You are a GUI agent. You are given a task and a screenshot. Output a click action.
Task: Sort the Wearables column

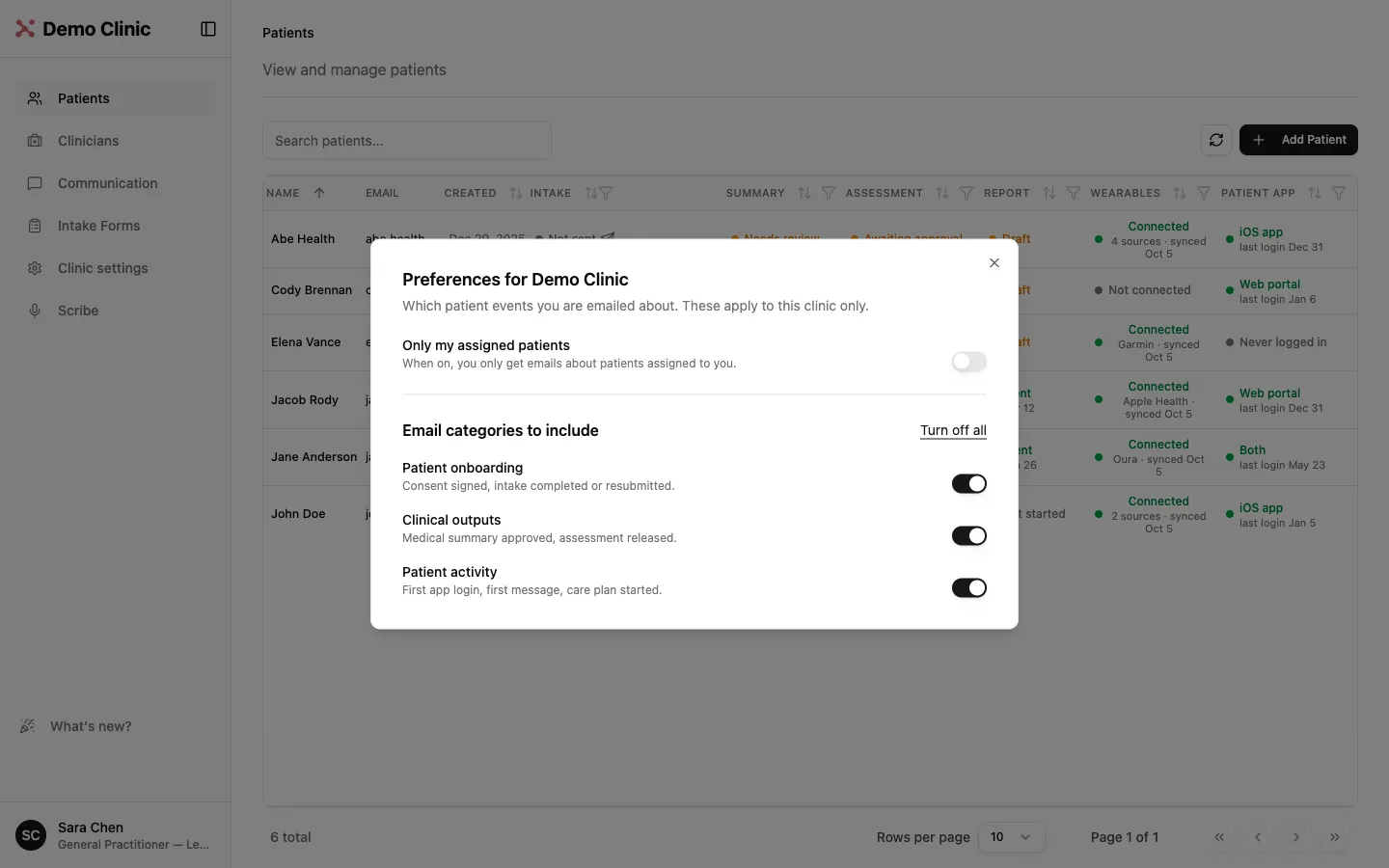[1180, 193]
